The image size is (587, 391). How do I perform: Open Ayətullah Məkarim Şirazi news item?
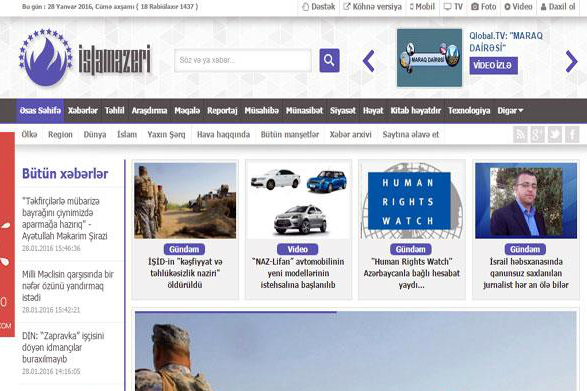coord(64,219)
